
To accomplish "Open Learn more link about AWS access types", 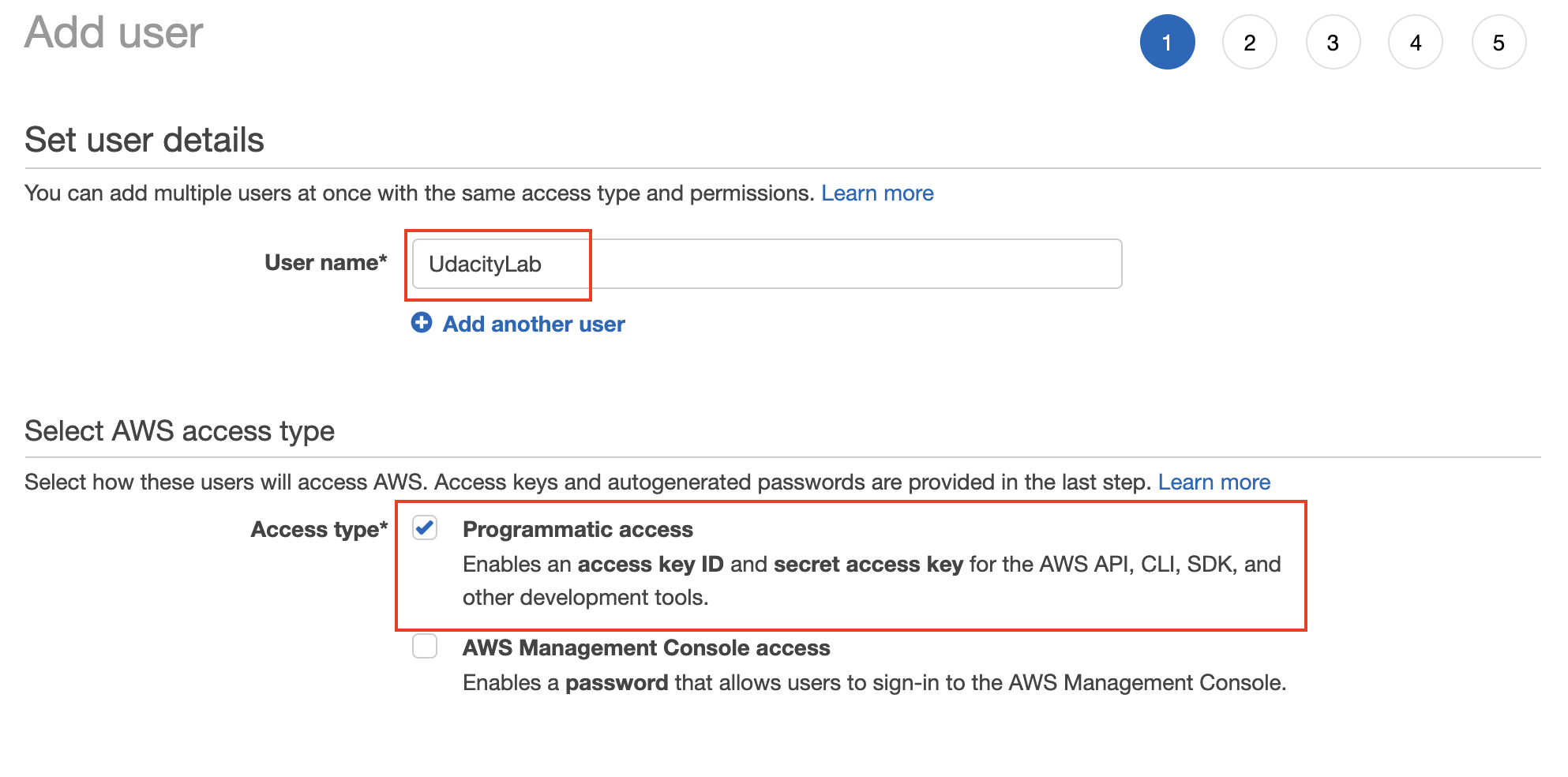I will (x=1214, y=482).
